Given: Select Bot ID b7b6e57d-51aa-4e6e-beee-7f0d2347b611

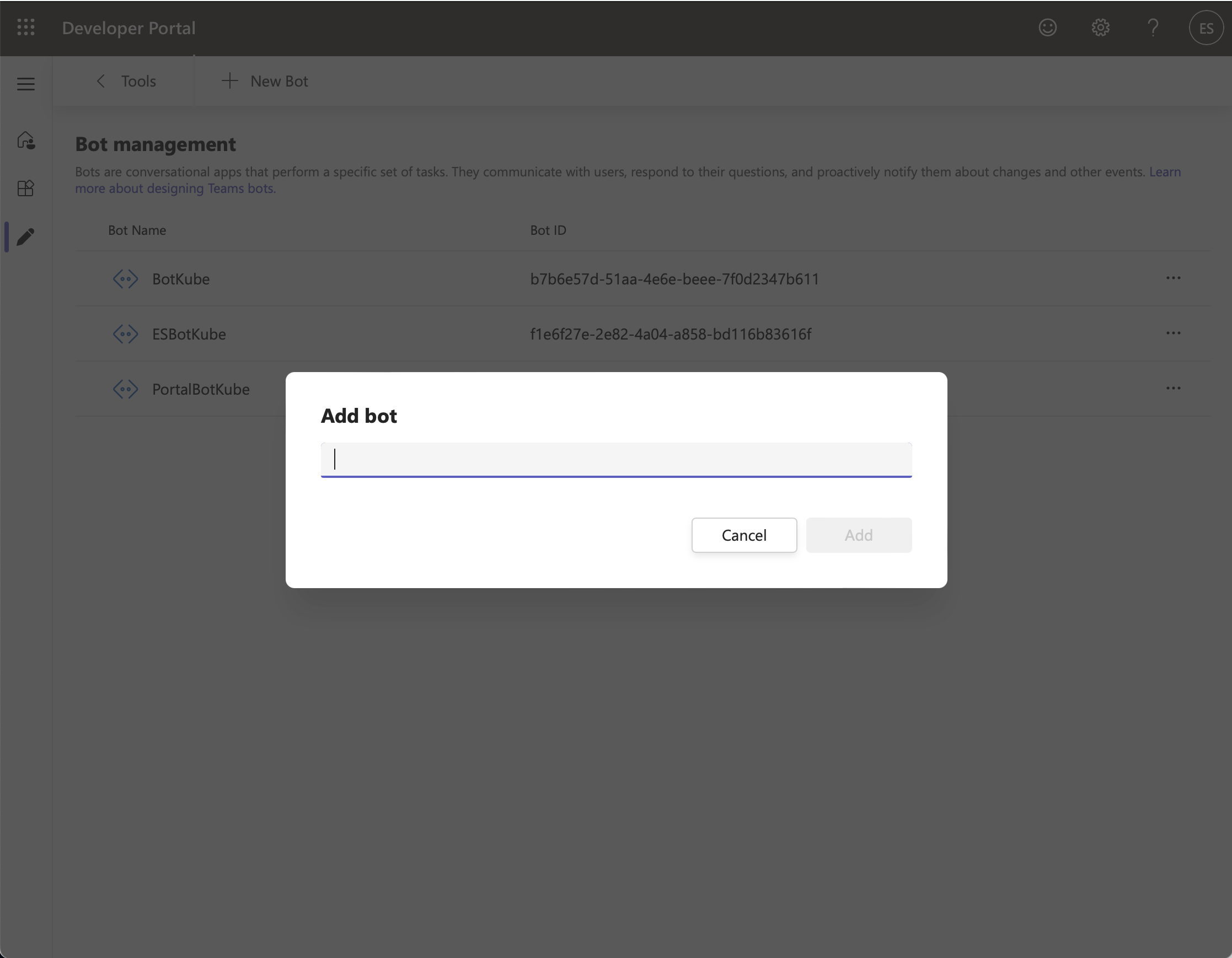Looking at the screenshot, I should point(674,279).
